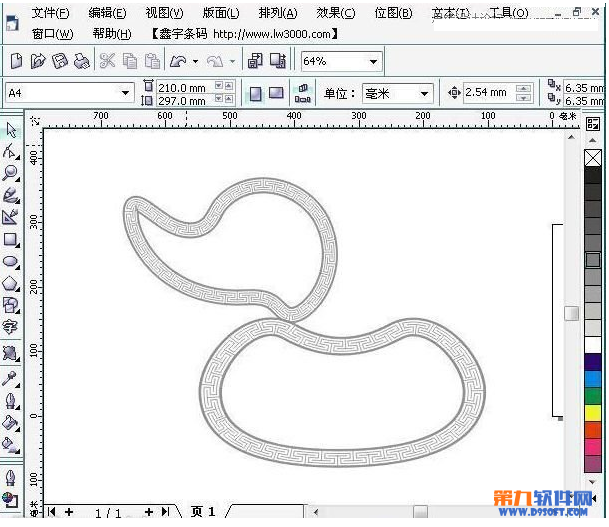609x527 pixels.
Task: Select the Eyedropper tool
Action: pyautogui.click(x=11, y=379)
